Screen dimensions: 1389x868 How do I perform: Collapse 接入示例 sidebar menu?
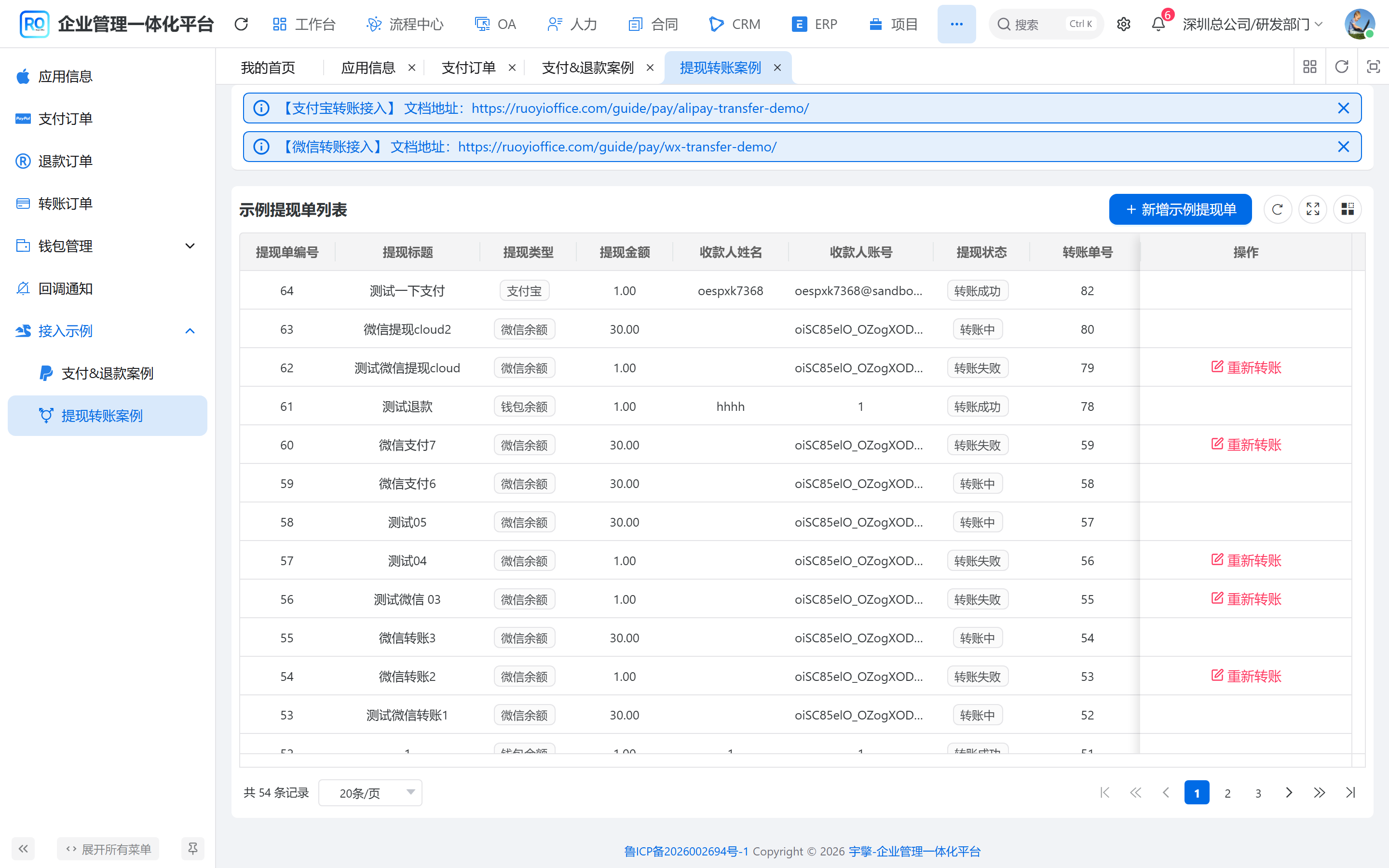[x=108, y=331]
